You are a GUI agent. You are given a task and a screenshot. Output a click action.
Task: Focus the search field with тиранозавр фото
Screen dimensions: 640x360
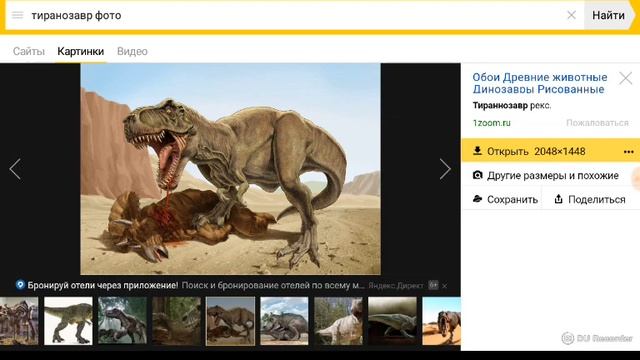click(294, 15)
